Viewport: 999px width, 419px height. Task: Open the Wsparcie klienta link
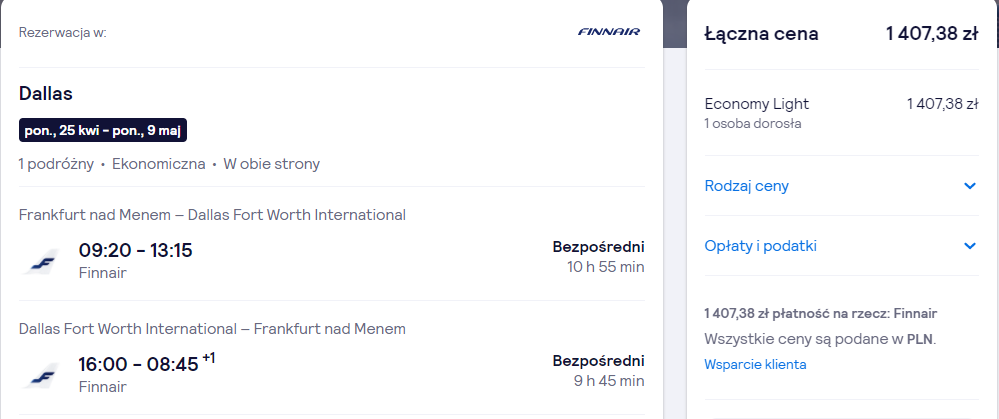[x=755, y=364]
